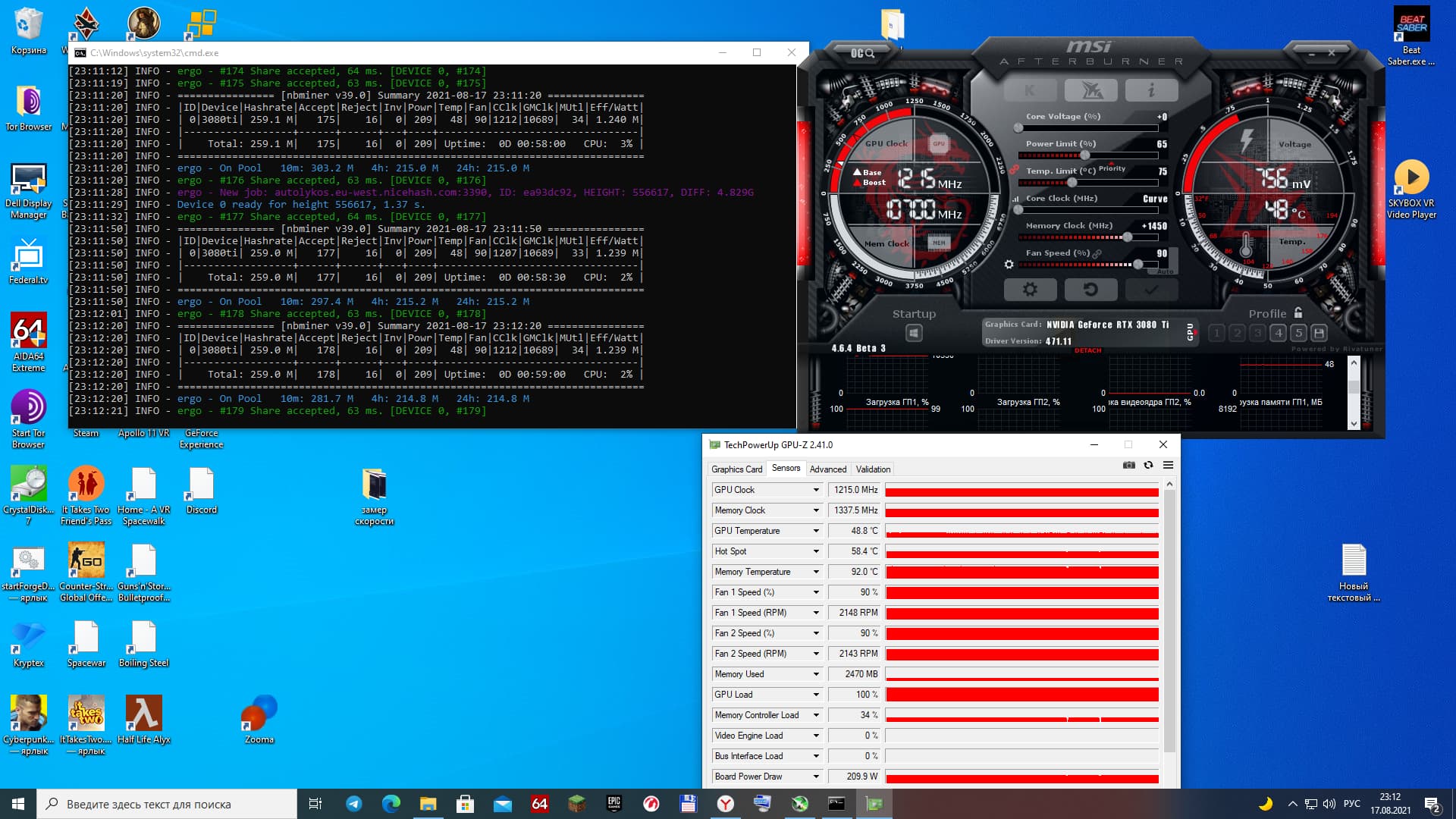Screen dimensions: 1456x819
Task: Apply Afterburner settings with checkmark button
Action: pyautogui.click(x=1151, y=289)
